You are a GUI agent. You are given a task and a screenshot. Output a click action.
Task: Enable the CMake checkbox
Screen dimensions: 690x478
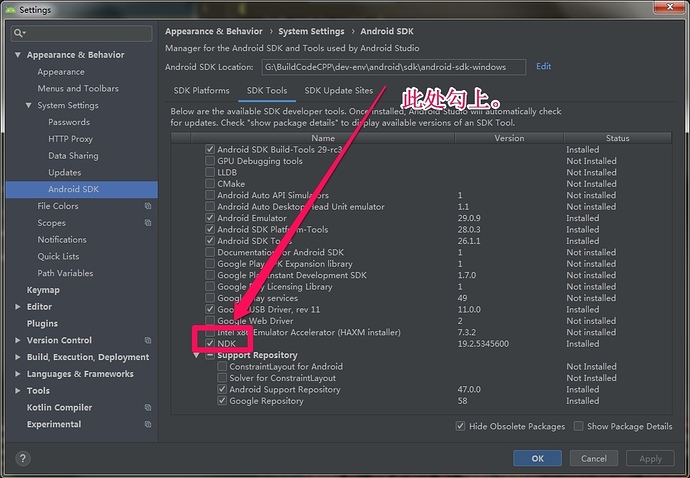(210, 184)
